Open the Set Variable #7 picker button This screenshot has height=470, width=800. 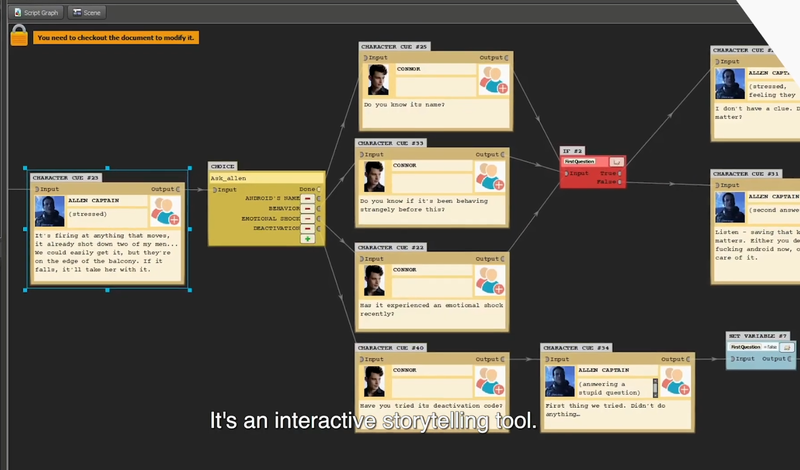click(x=787, y=346)
